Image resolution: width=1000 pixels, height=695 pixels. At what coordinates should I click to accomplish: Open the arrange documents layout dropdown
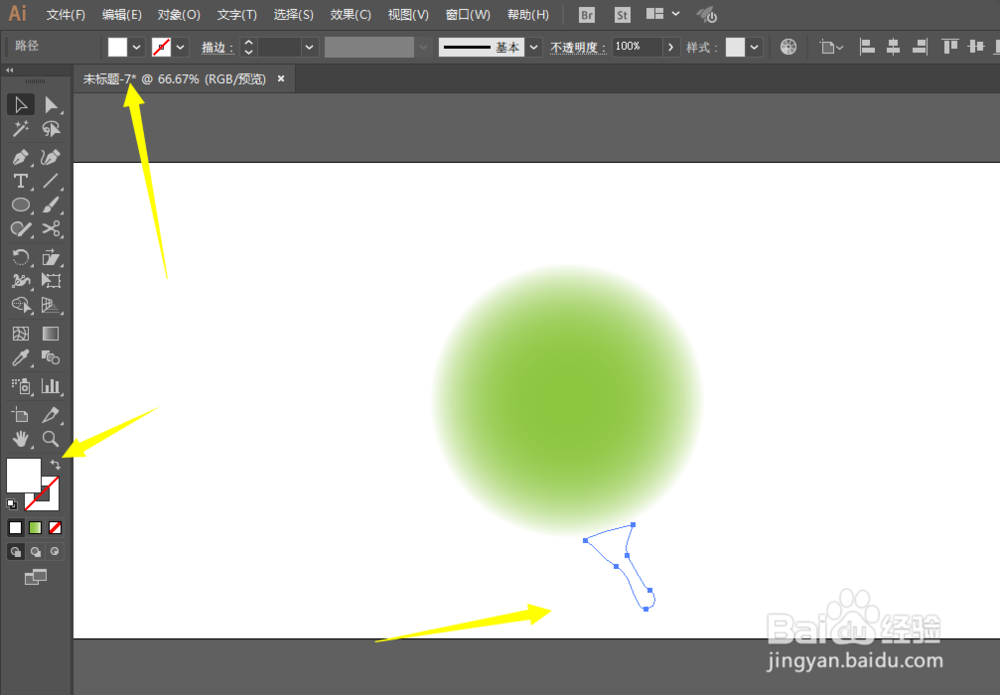coord(663,14)
